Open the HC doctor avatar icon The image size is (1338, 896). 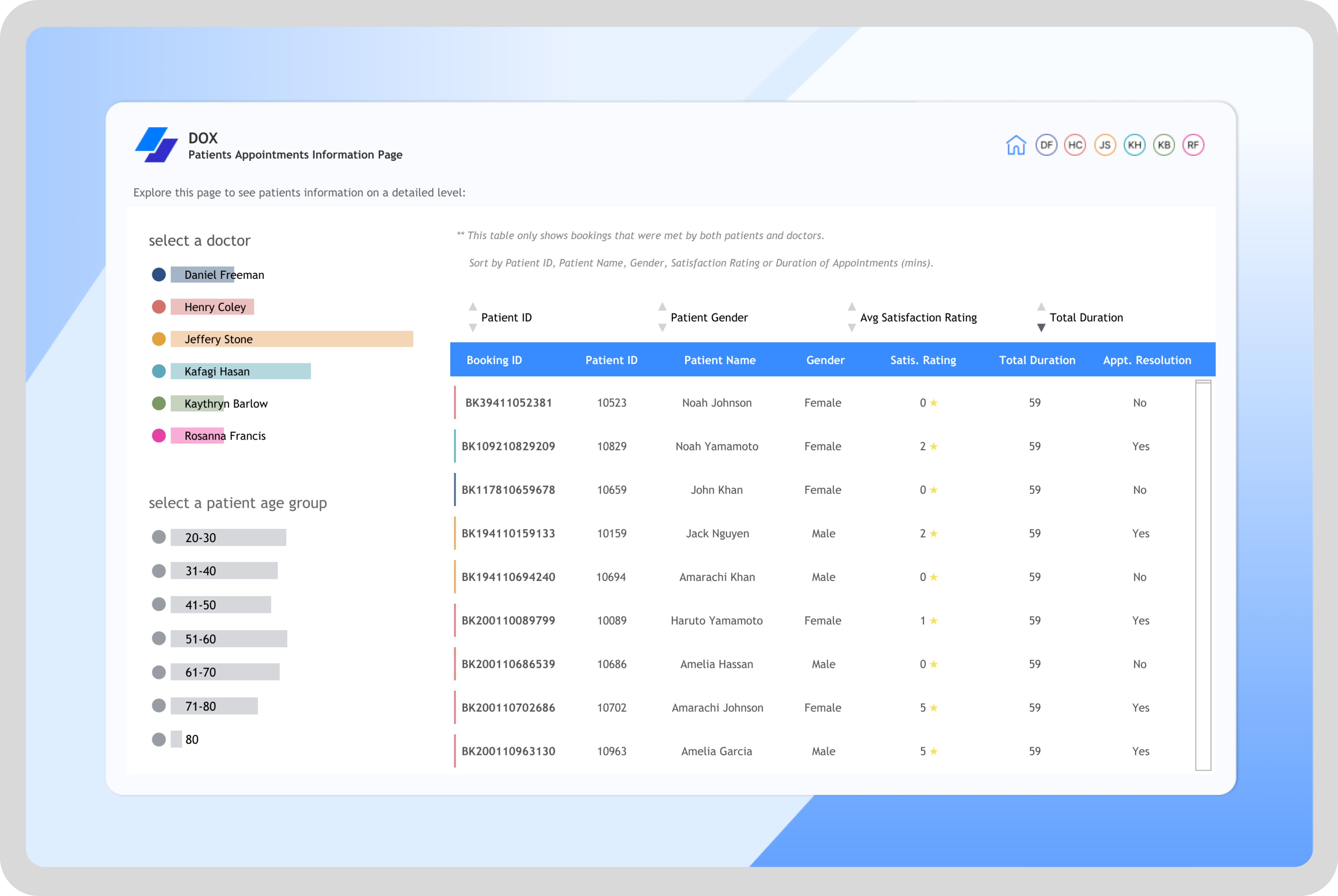point(1075,145)
